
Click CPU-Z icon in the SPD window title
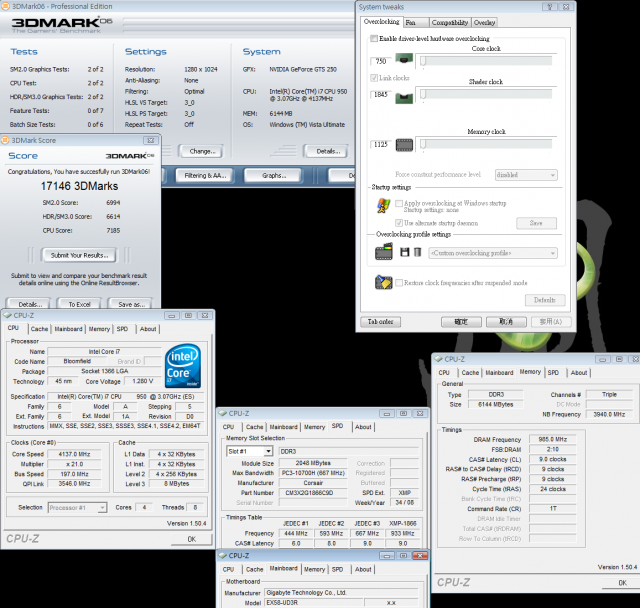223,413
